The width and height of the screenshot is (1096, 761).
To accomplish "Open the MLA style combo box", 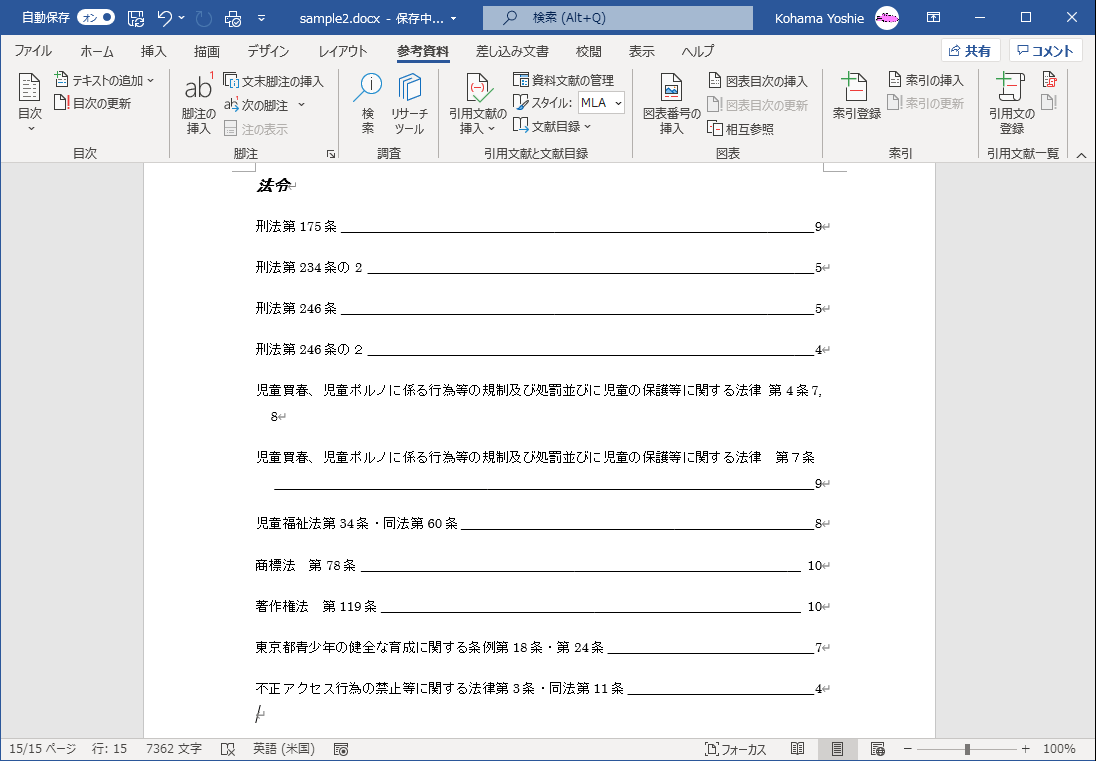I will pyautogui.click(x=601, y=103).
